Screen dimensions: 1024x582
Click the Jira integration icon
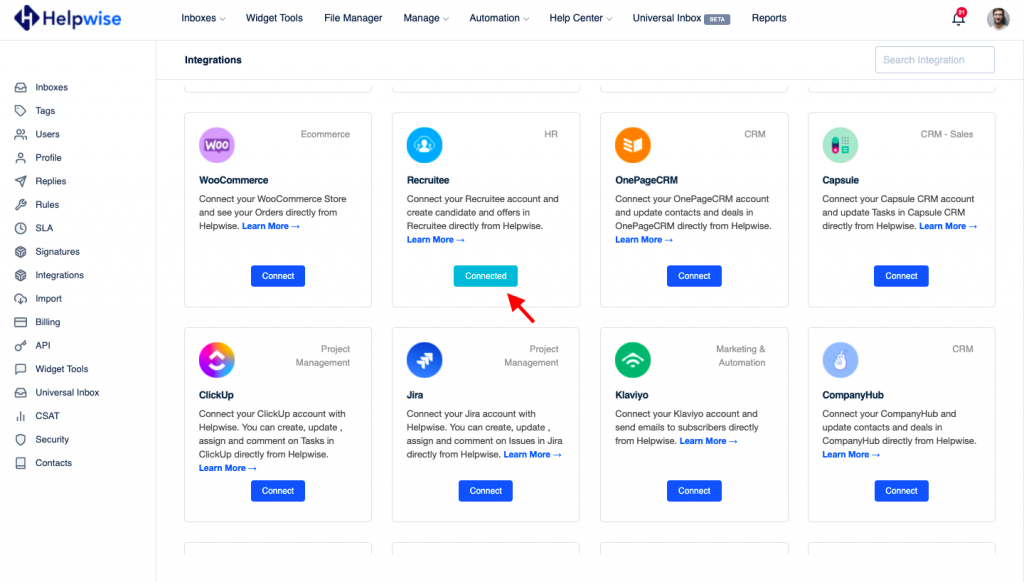(x=424, y=360)
